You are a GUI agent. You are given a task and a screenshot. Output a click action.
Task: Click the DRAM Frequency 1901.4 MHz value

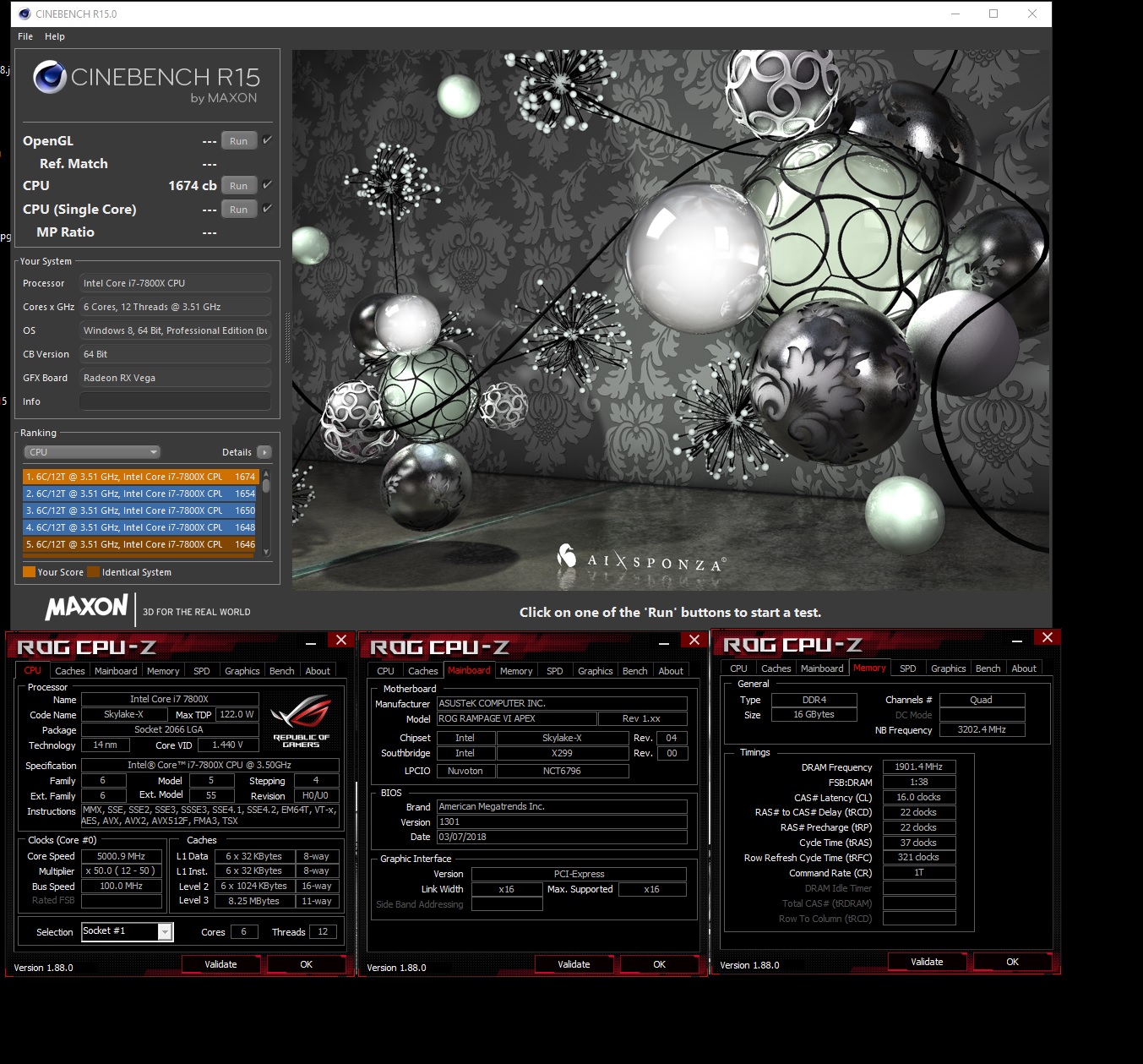919,767
